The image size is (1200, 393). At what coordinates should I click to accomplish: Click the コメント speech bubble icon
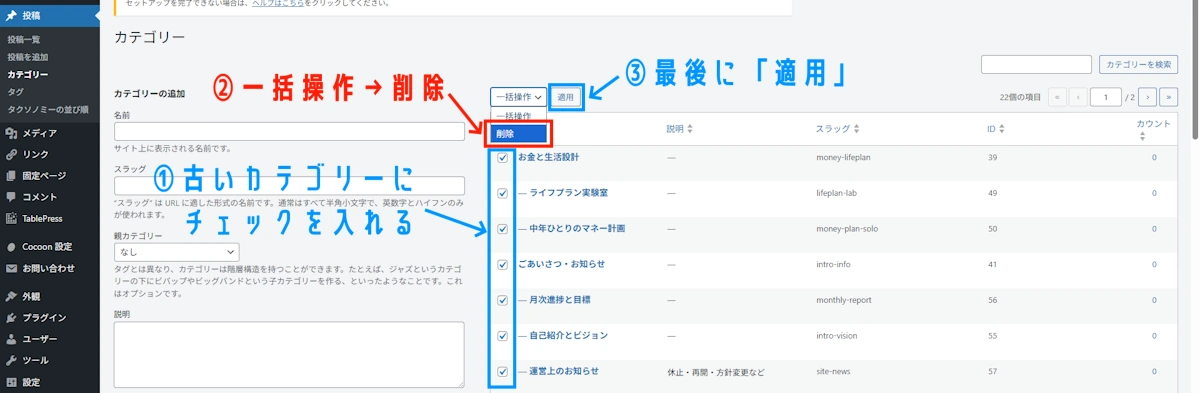(11, 197)
